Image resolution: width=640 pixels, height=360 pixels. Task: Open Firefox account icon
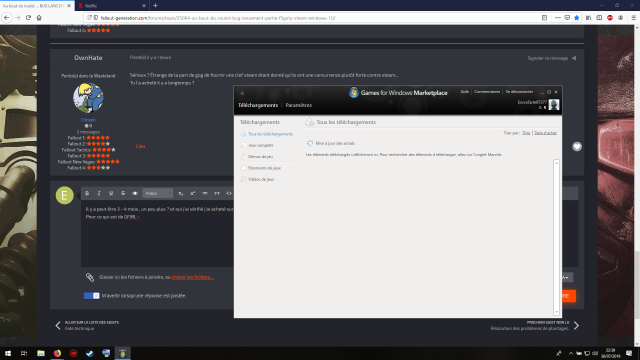[x=620, y=18]
